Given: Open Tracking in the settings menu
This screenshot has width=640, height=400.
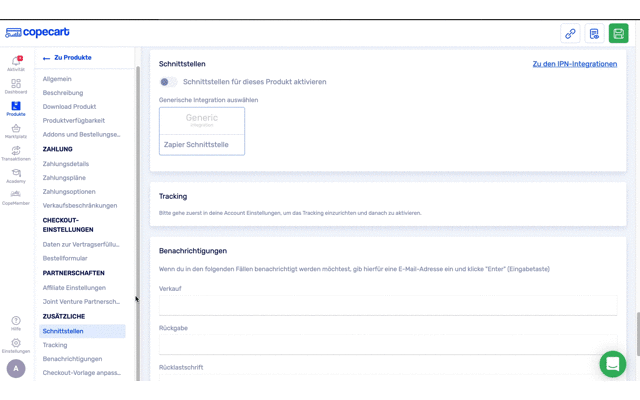Looking at the screenshot, I should [x=55, y=345].
